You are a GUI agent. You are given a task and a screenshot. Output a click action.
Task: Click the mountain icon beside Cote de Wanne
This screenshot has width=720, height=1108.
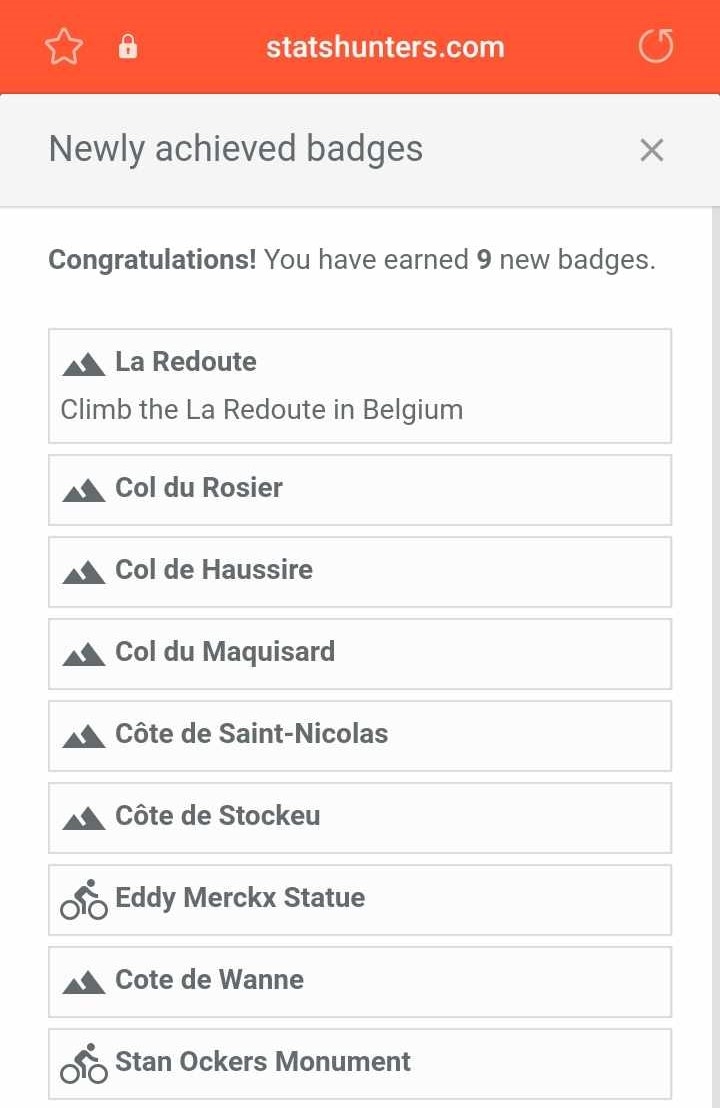coord(84,982)
